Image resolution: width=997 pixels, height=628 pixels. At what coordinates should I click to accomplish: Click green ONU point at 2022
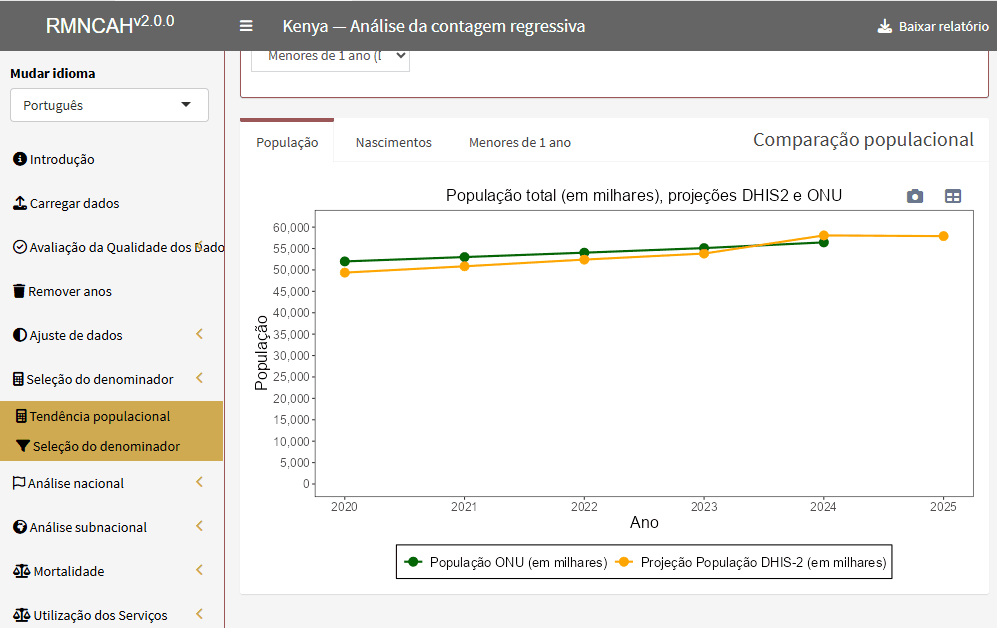pyautogui.click(x=584, y=253)
